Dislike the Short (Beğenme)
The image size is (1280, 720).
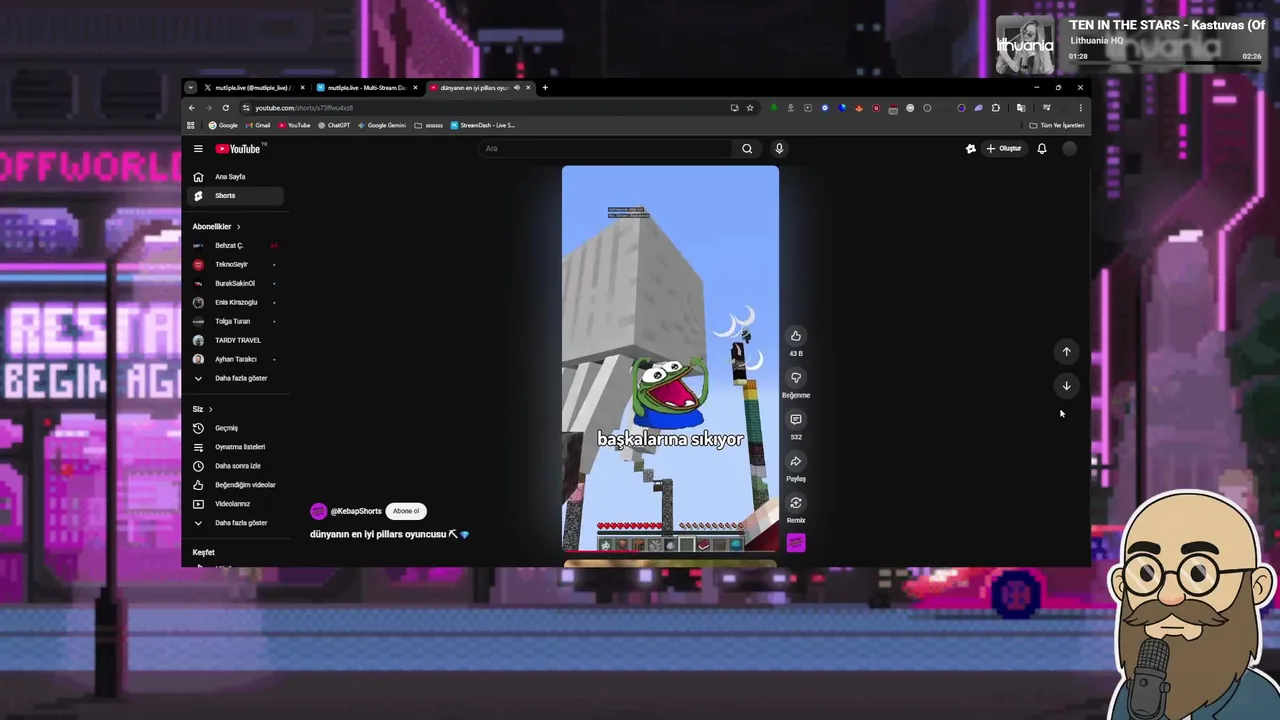tap(796, 378)
